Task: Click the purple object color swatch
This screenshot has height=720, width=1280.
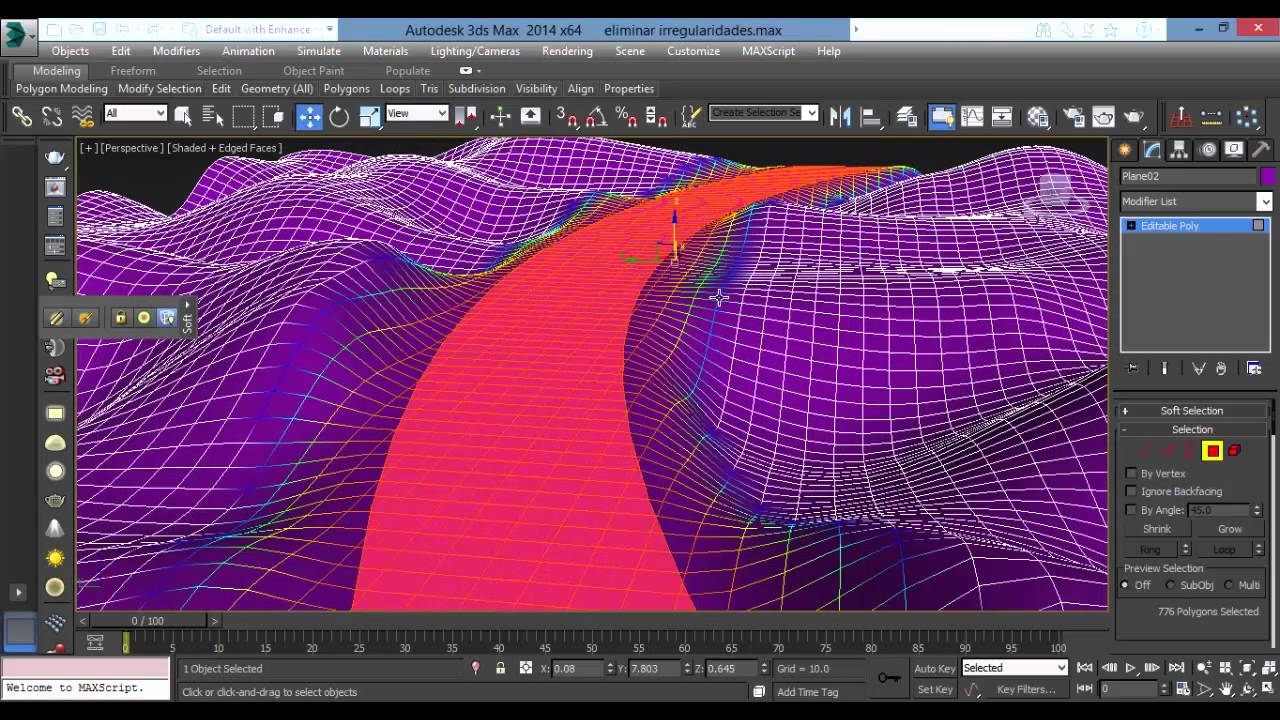Action: pos(1267,176)
